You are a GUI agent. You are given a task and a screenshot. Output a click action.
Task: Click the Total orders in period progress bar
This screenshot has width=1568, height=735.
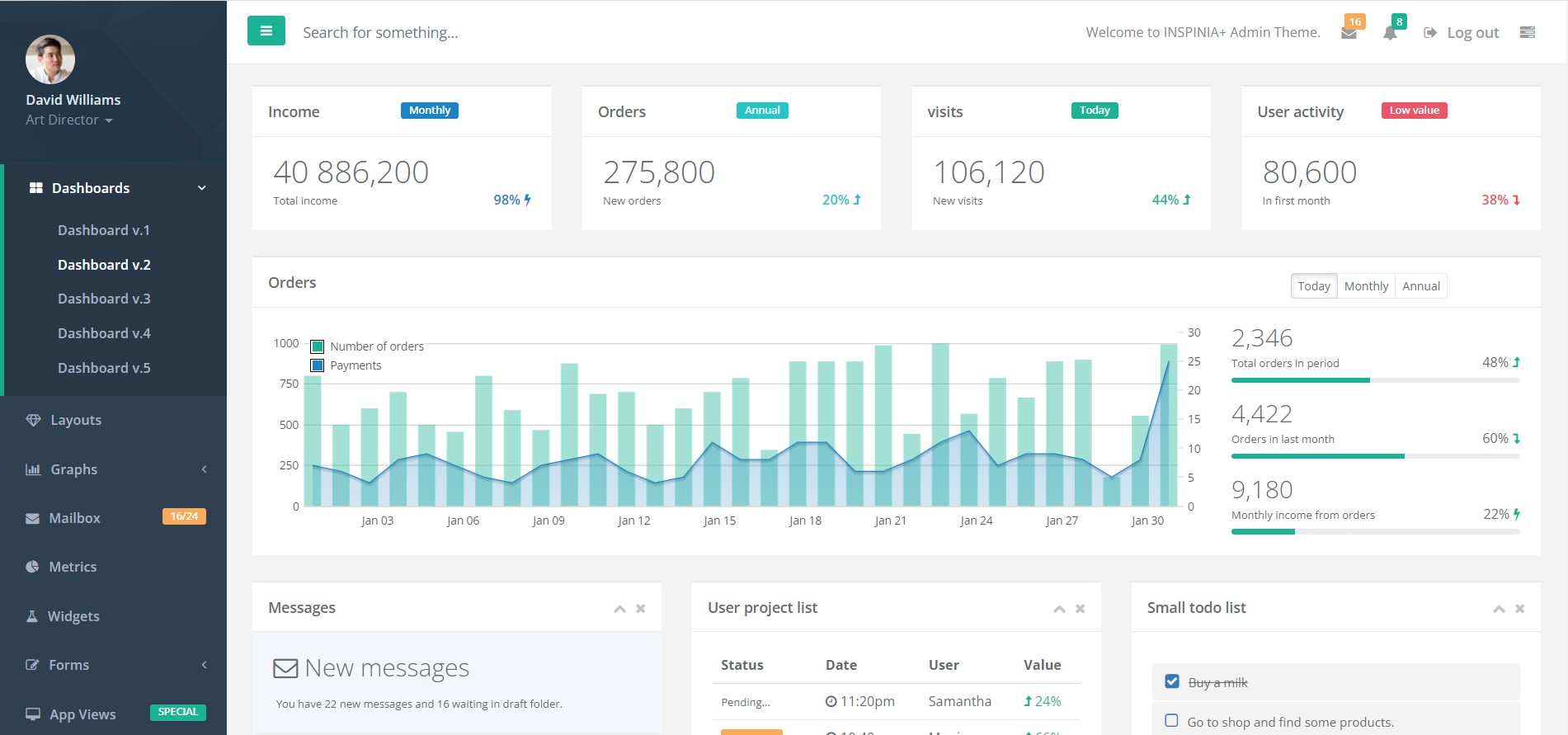pos(1375,380)
